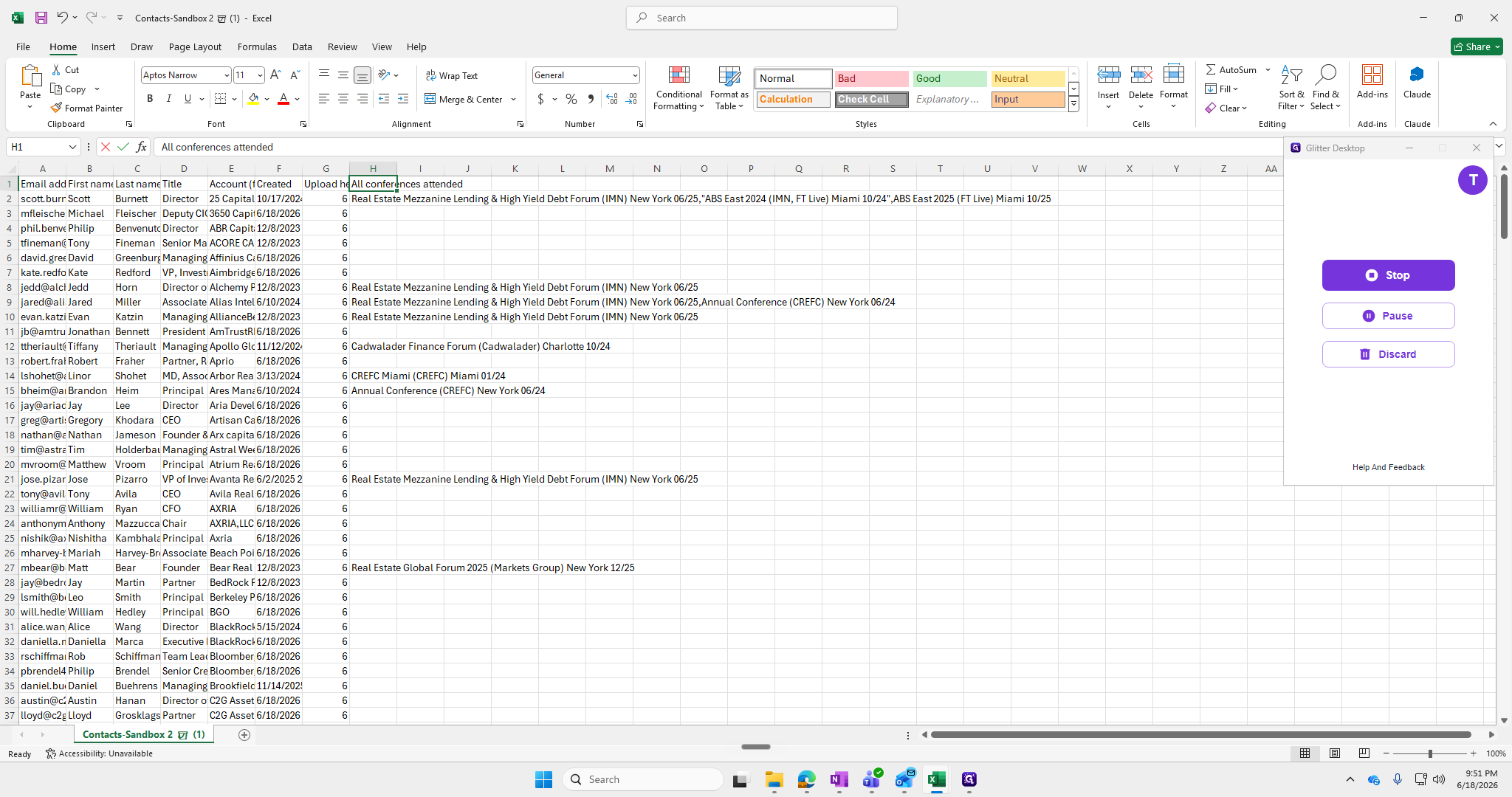Expand AutoSum dropdown arrow
The image size is (1512, 797).
coord(1268,69)
